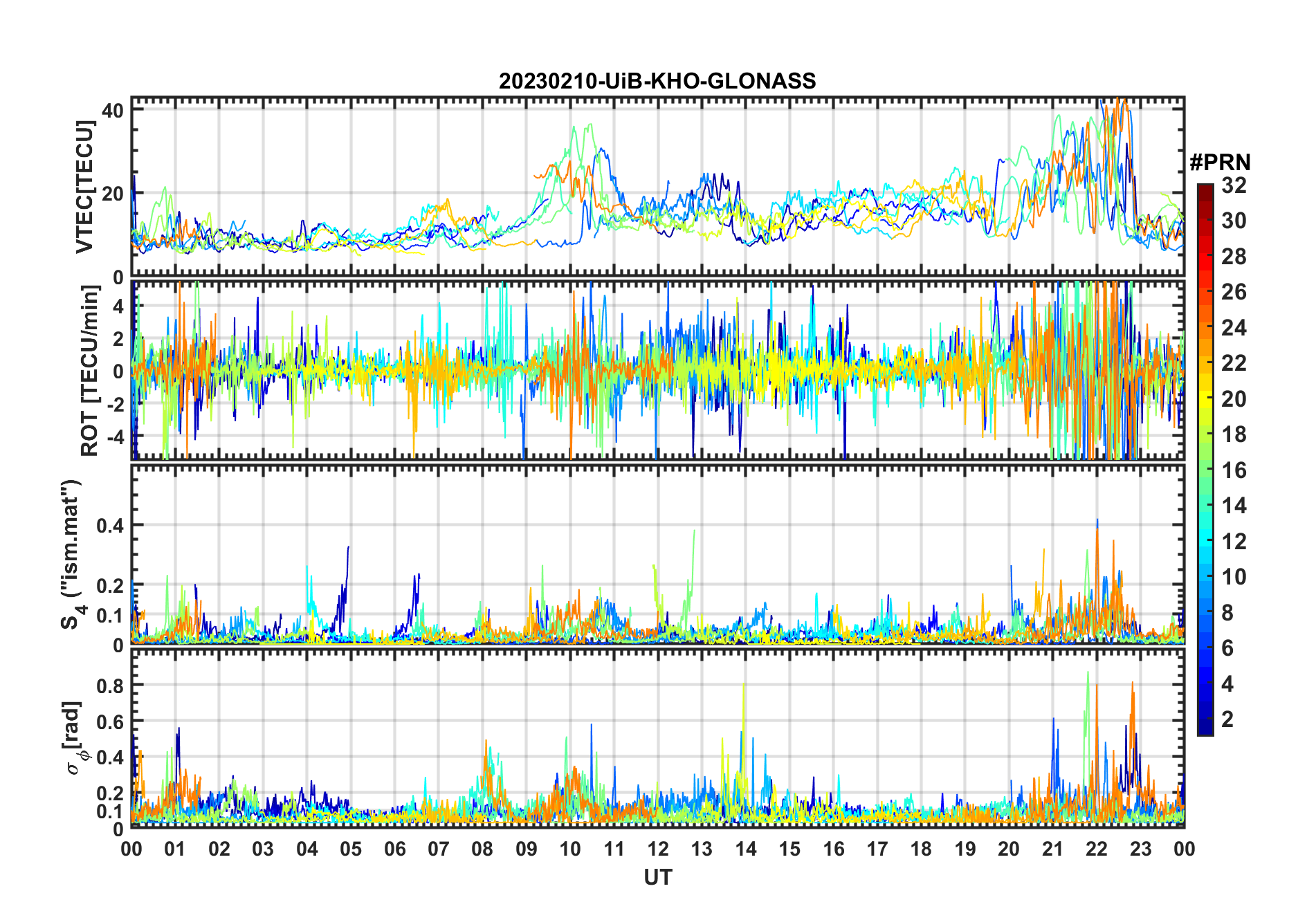The image size is (1316, 920).
Task: Click colorbar tick label 24
Action: [x=1234, y=328]
